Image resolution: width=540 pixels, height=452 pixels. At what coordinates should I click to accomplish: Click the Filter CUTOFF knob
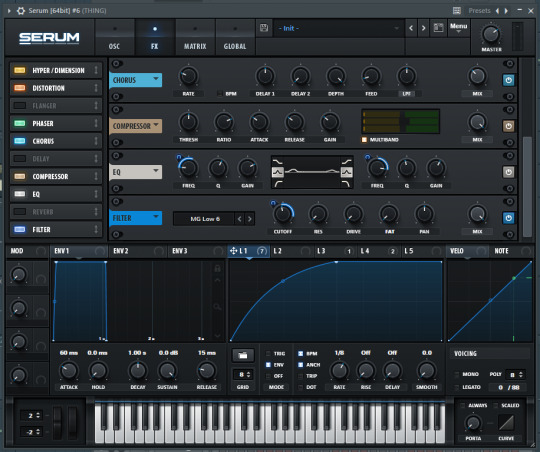283,214
